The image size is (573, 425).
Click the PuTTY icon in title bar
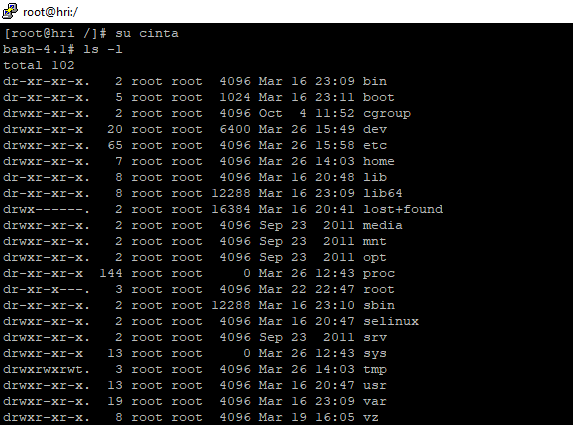10,11
